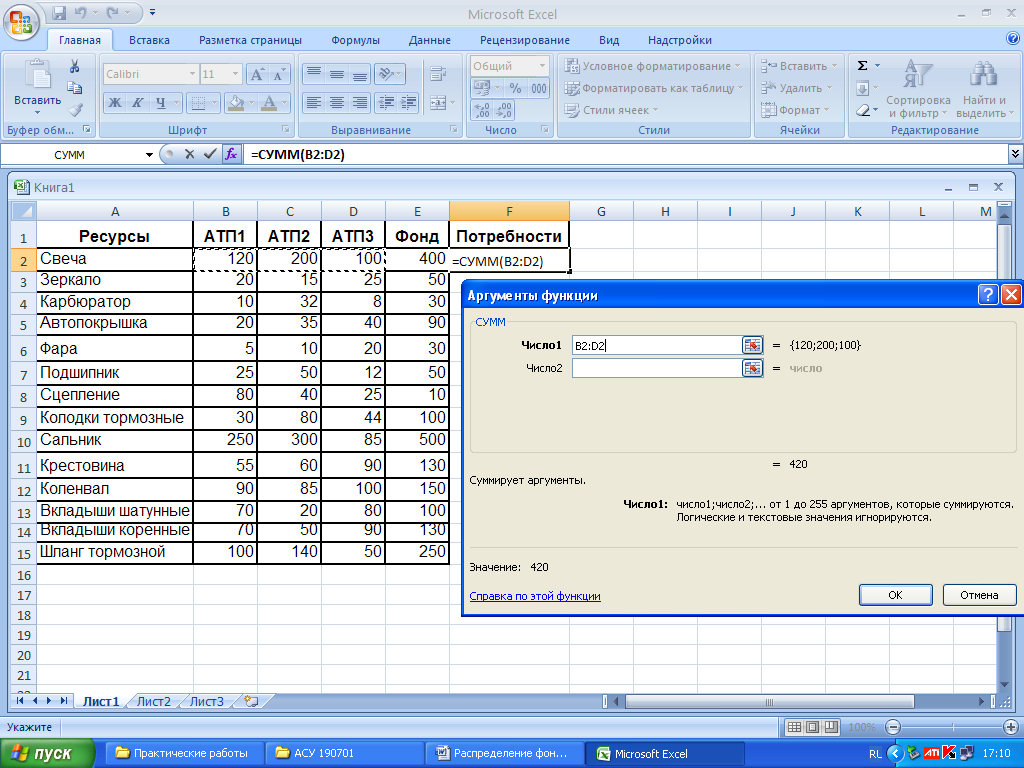This screenshot has width=1024, height=768.
Task: Click Increase Font Size icon
Action: pos(257,74)
